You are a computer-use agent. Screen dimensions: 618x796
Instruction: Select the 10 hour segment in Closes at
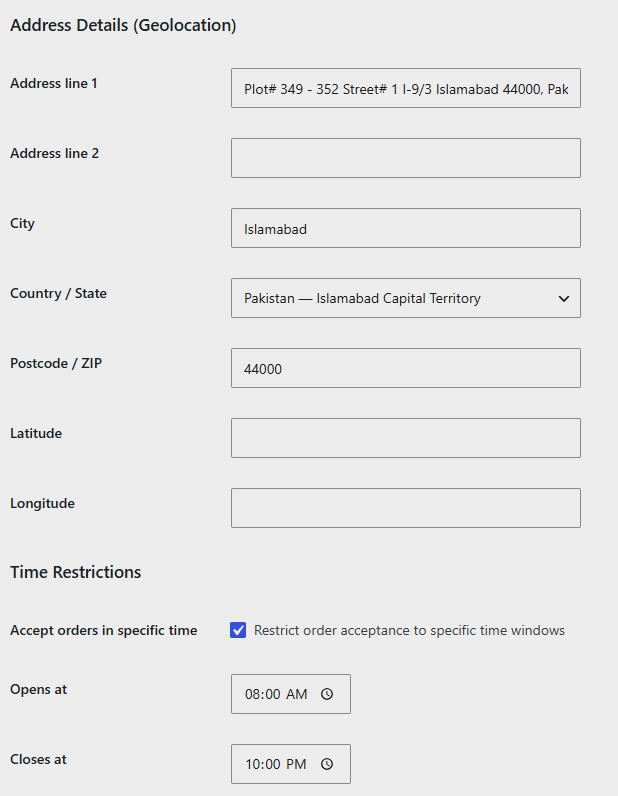(x=252, y=764)
